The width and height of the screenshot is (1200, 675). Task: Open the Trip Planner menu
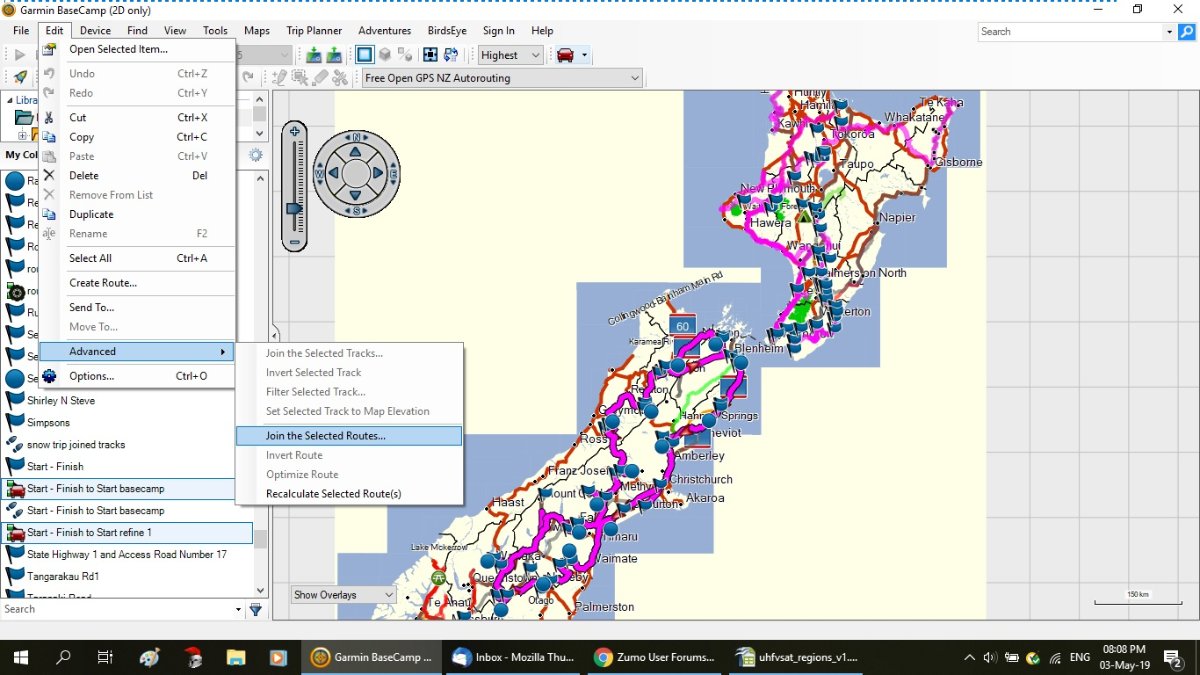[x=314, y=31]
